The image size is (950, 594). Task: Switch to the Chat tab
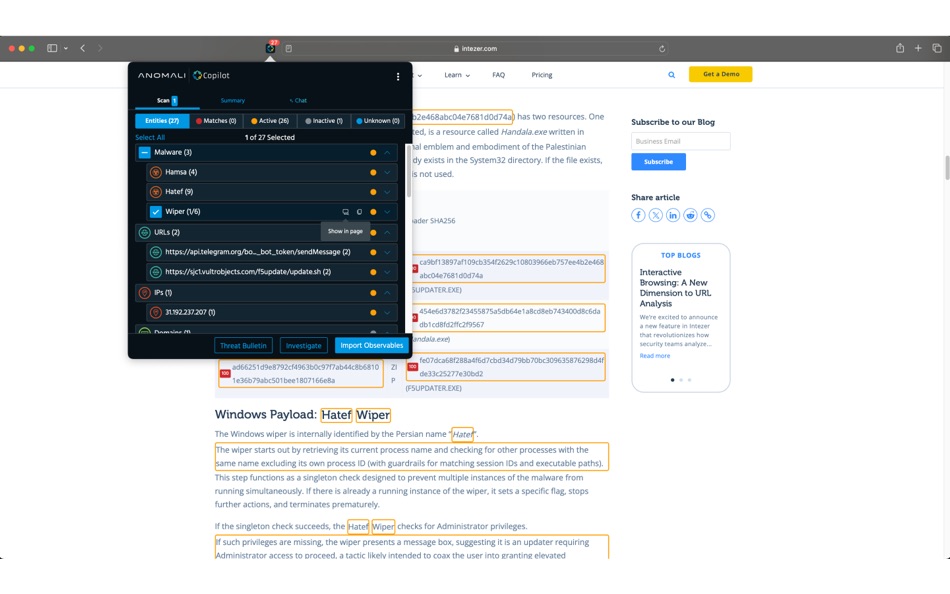tap(298, 101)
